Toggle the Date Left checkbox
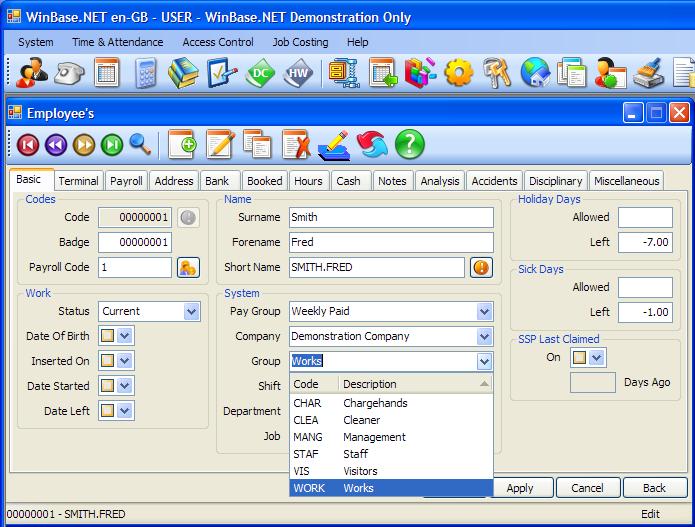The height and width of the screenshot is (527, 695). 107,410
